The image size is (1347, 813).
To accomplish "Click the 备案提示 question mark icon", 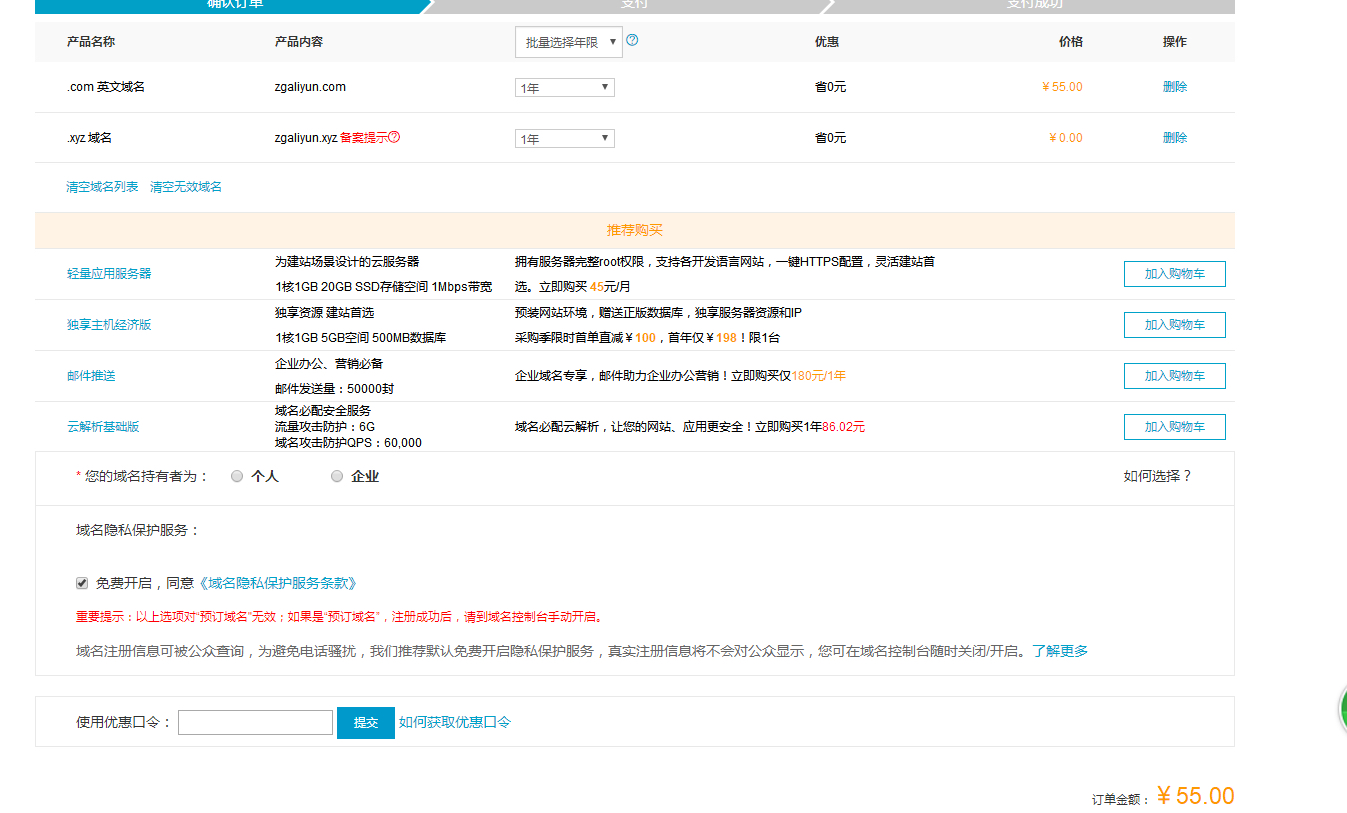I will tap(395, 138).
